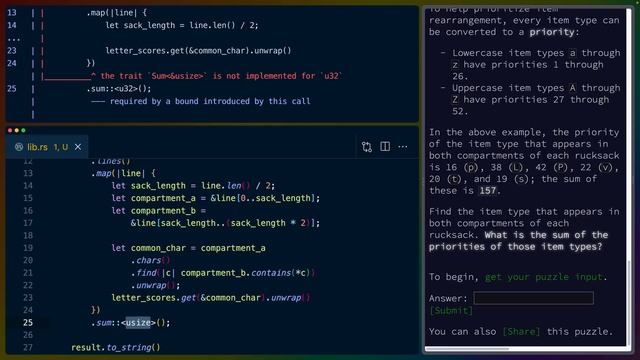Click the red trait error message in terminal
Screen dimensions: 640x360
(x=221, y=76)
